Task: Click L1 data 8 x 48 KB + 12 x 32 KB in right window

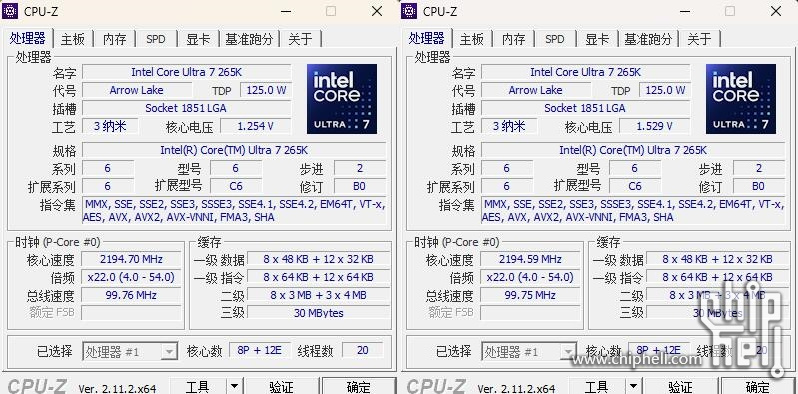Action: [x=718, y=259]
